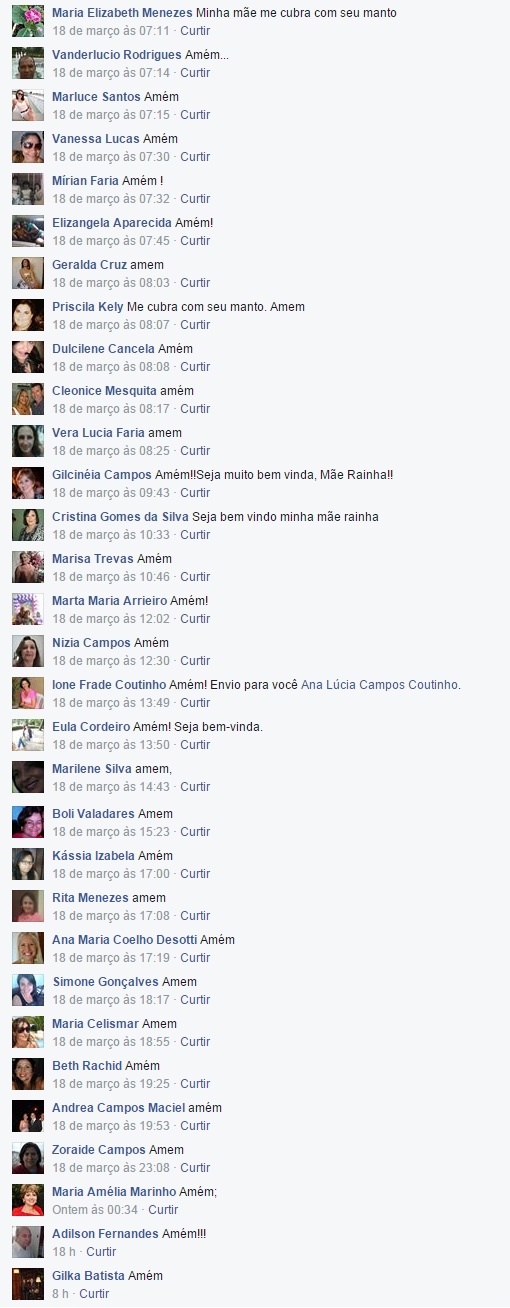Like Vanessa Lucas's comment via Curtir
The width and height of the screenshot is (510, 1308).
[x=195, y=157]
